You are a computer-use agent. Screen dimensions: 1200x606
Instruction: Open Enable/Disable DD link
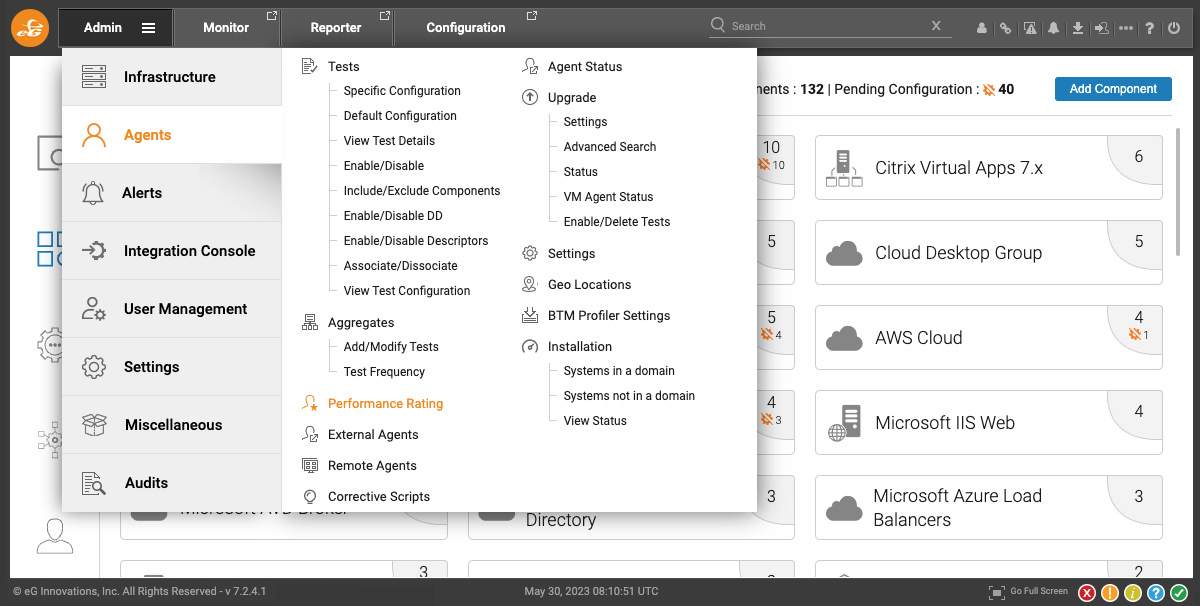(x=393, y=216)
